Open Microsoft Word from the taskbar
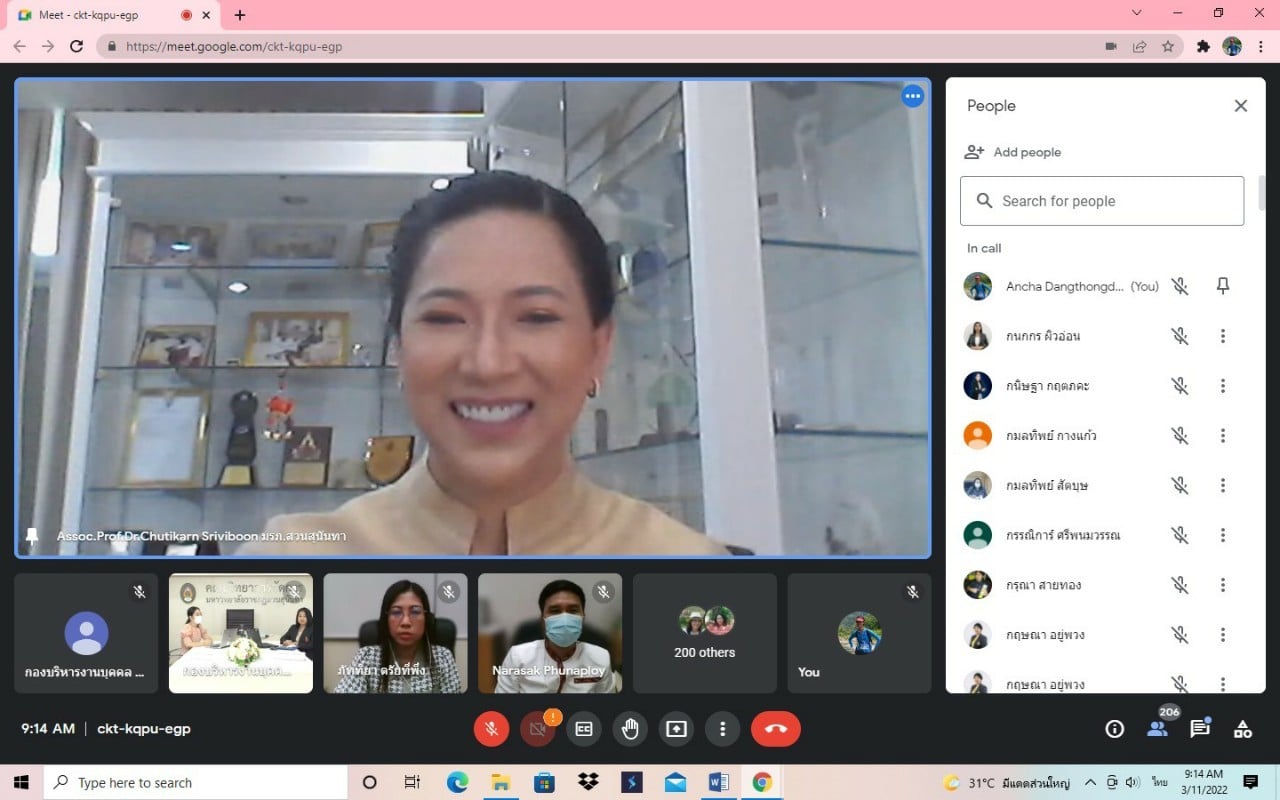 718,782
